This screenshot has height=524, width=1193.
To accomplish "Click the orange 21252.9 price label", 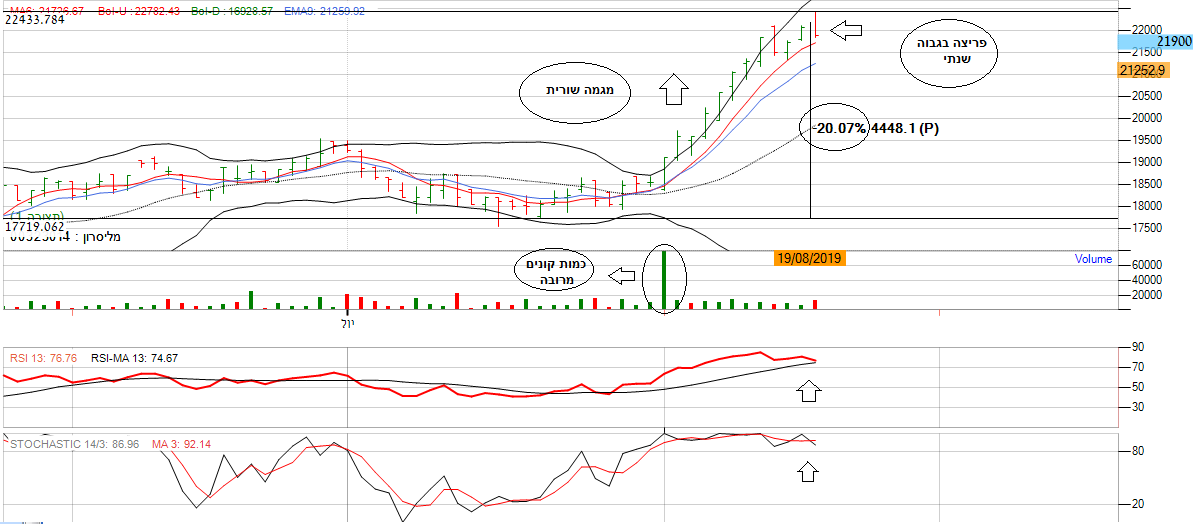I will [1144, 71].
